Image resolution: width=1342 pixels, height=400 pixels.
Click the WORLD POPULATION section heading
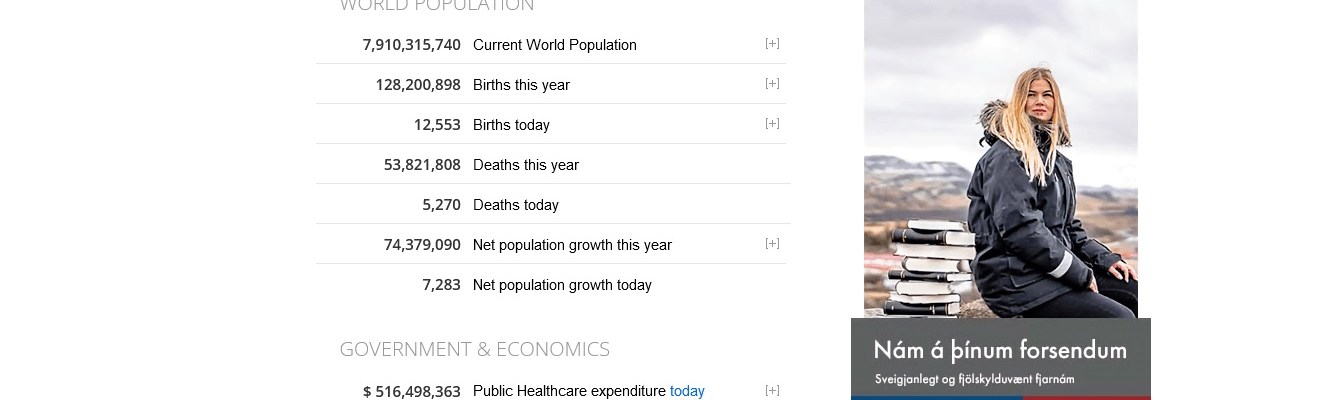tap(436, 5)
